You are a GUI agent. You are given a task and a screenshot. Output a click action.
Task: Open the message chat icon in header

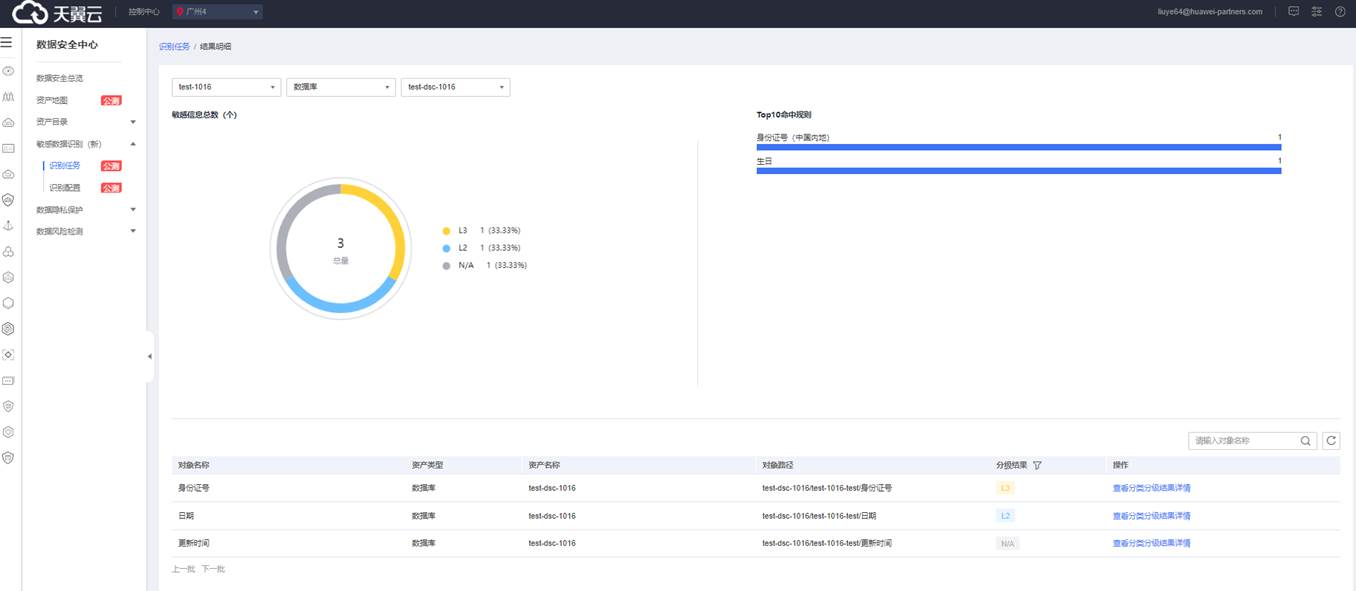click(x=1293, y=12)
